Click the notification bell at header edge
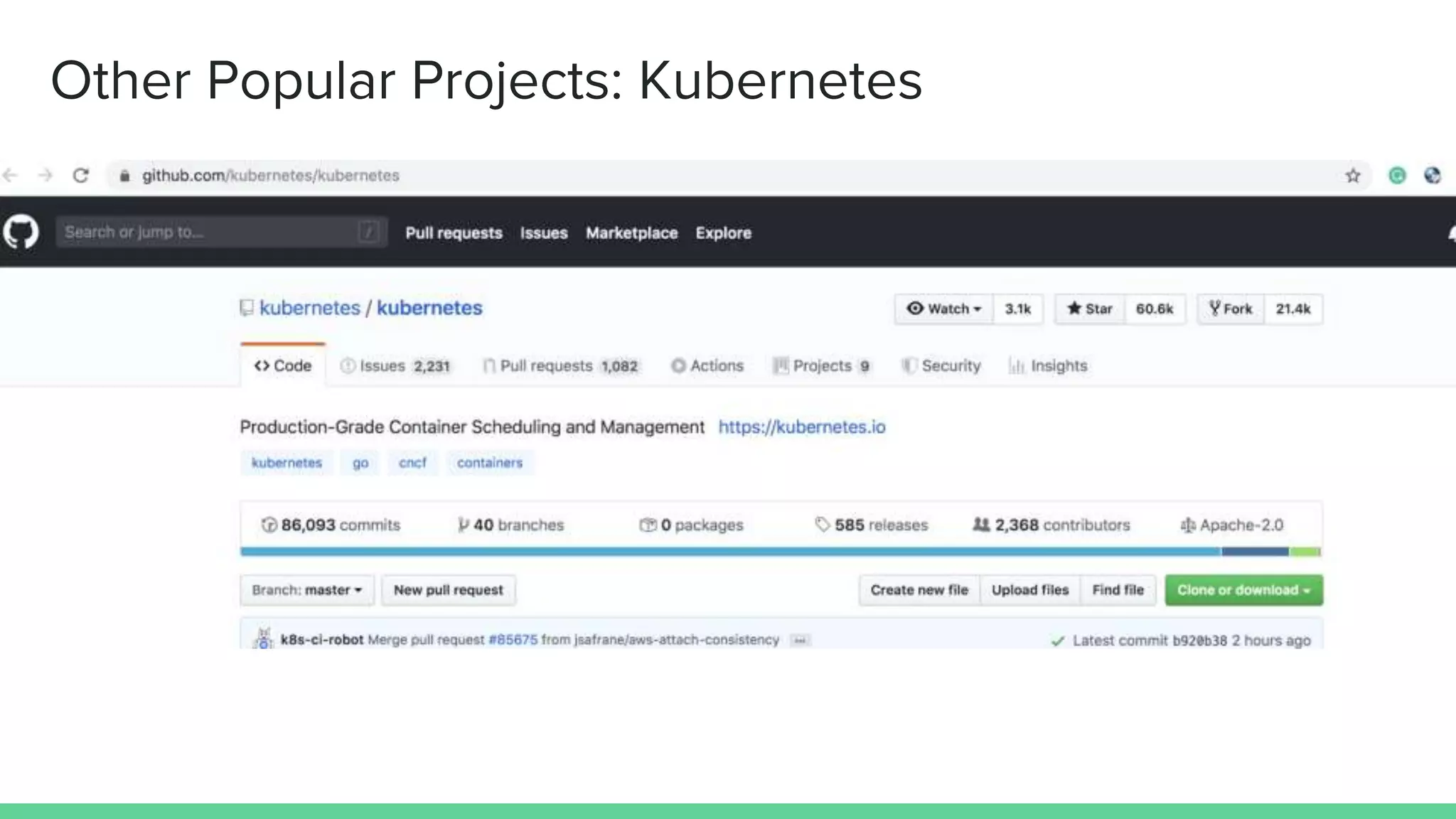Screen dimensions: 1456x819 pos(1452,233)
